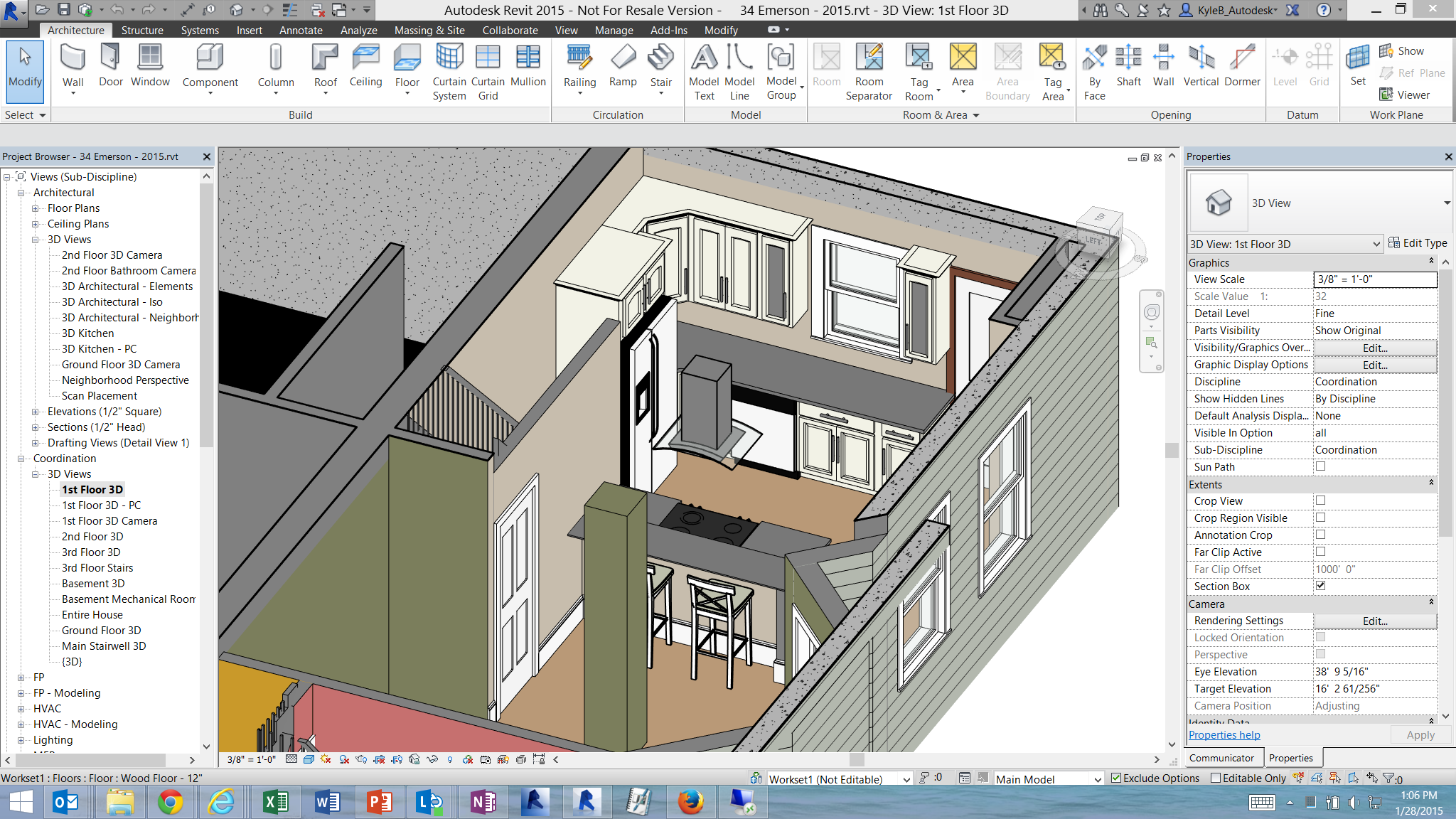1456x819 pixels.
Task: Uncheck the Section Box checkbox
Action: [x=1320, y=586]
